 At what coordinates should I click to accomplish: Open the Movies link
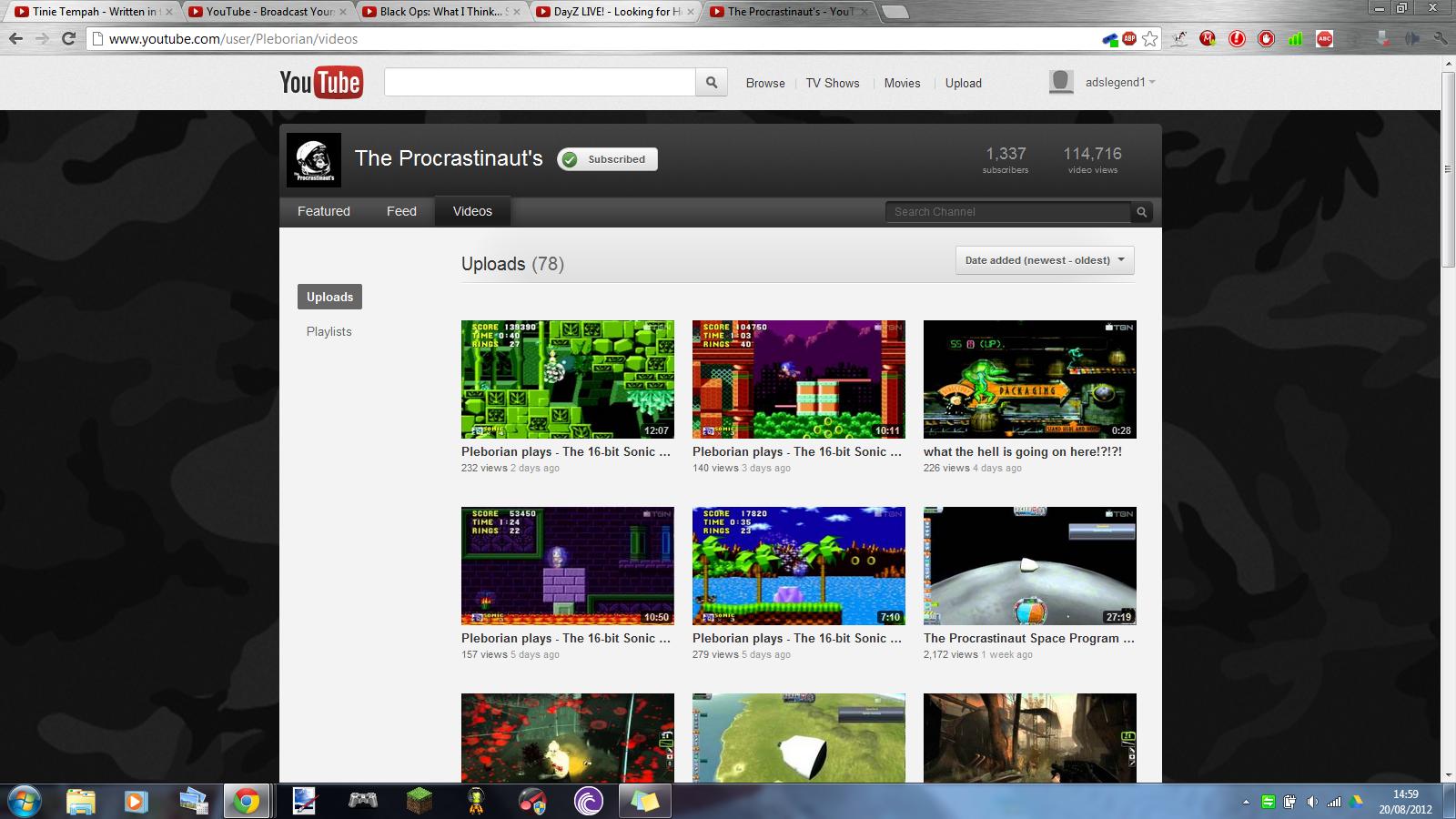pos(903,83)
